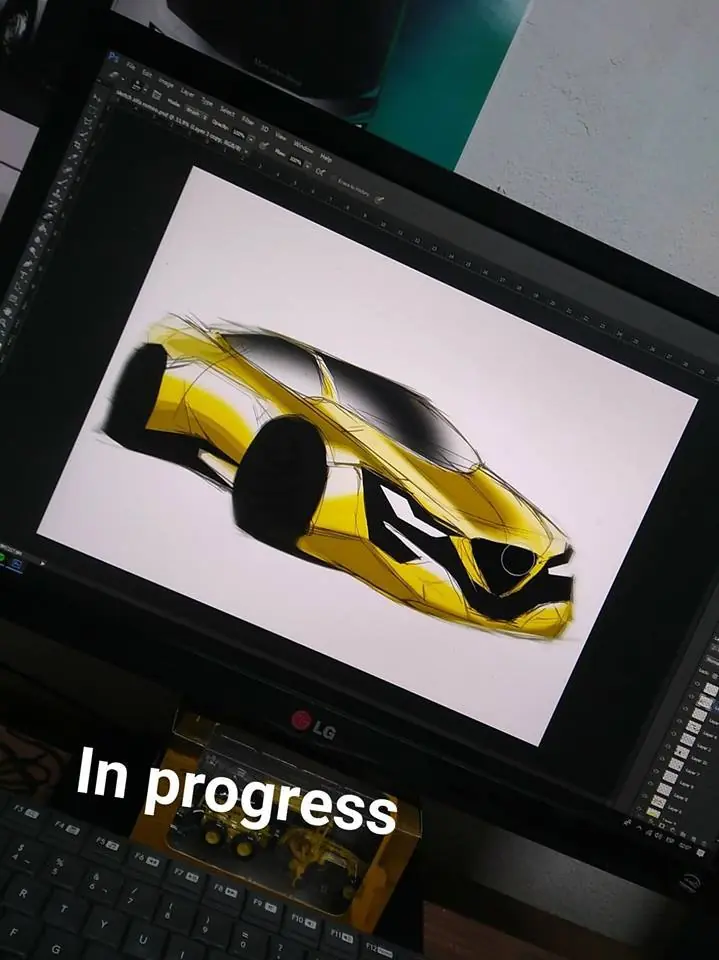Open the Type menu
719x960 pixels.
207,102
